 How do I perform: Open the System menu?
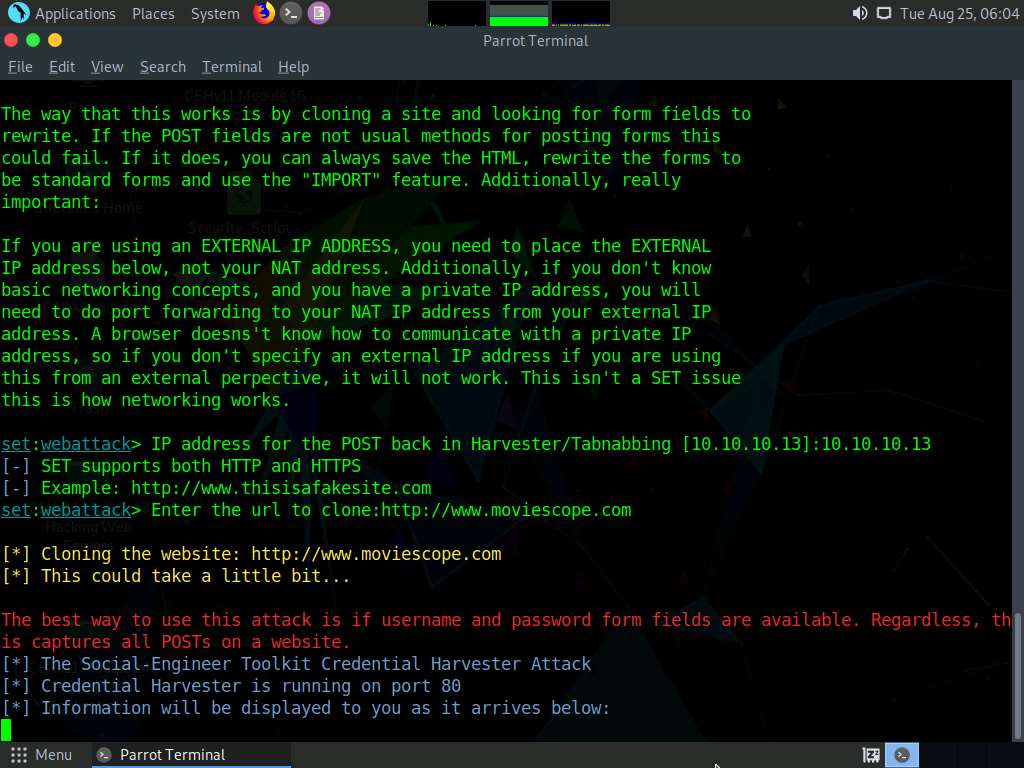pyautogui.click(x=215, y=14)
